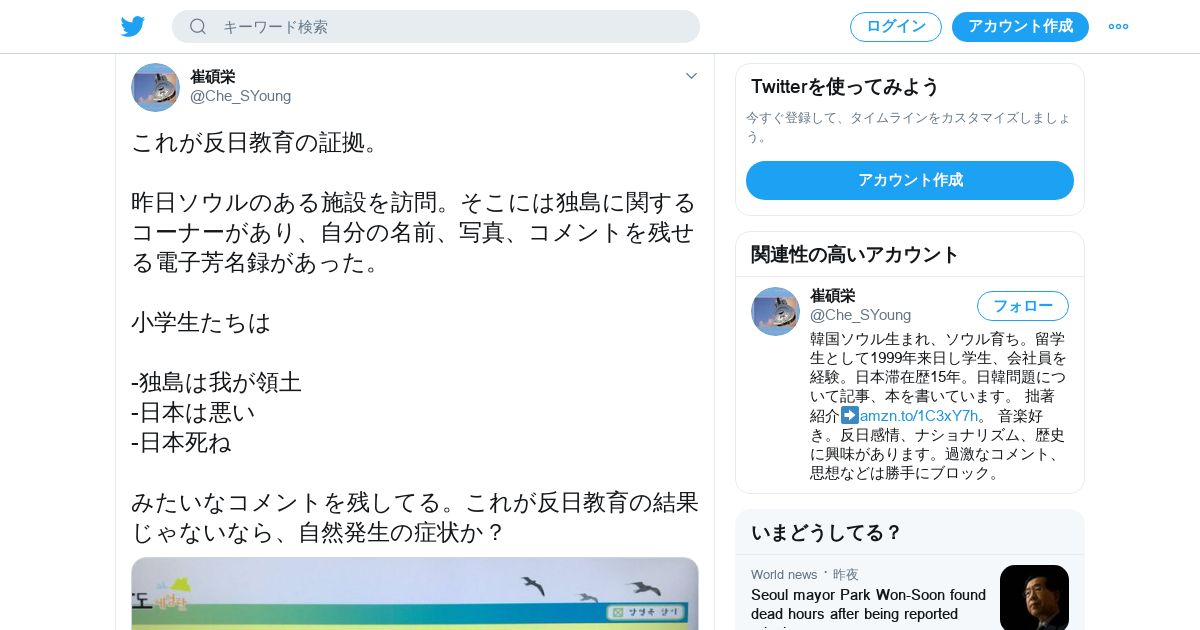
Task: Follow 崔碩栄 with the フォロー button
Action: pyautogui.click(x=1023, y=306)
